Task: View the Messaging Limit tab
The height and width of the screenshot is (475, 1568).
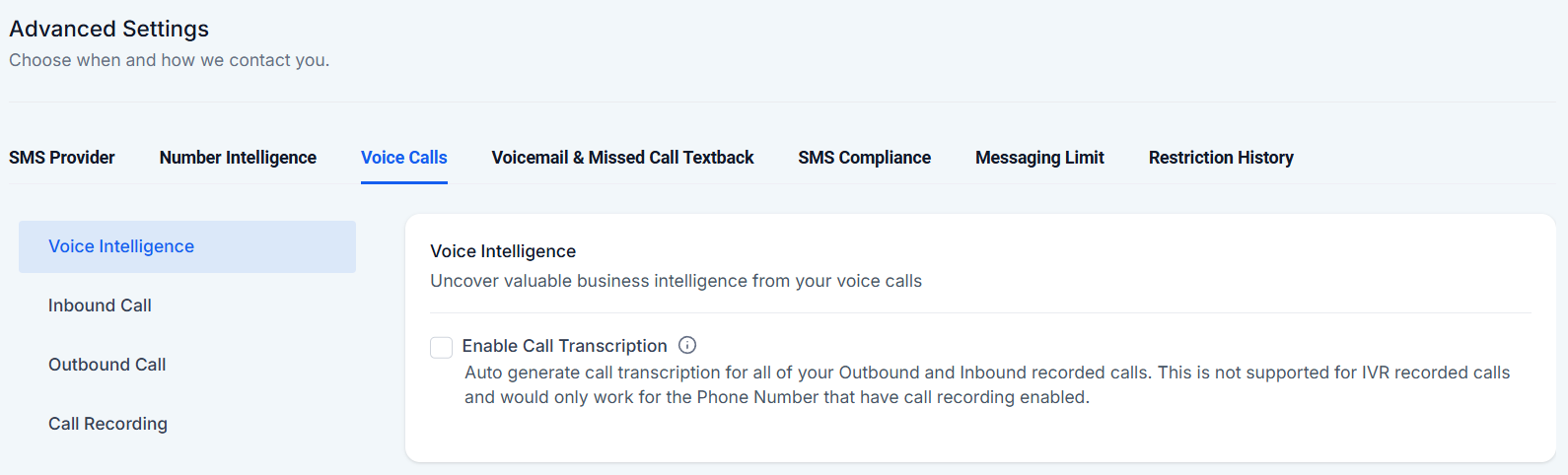Action: 1039,158
